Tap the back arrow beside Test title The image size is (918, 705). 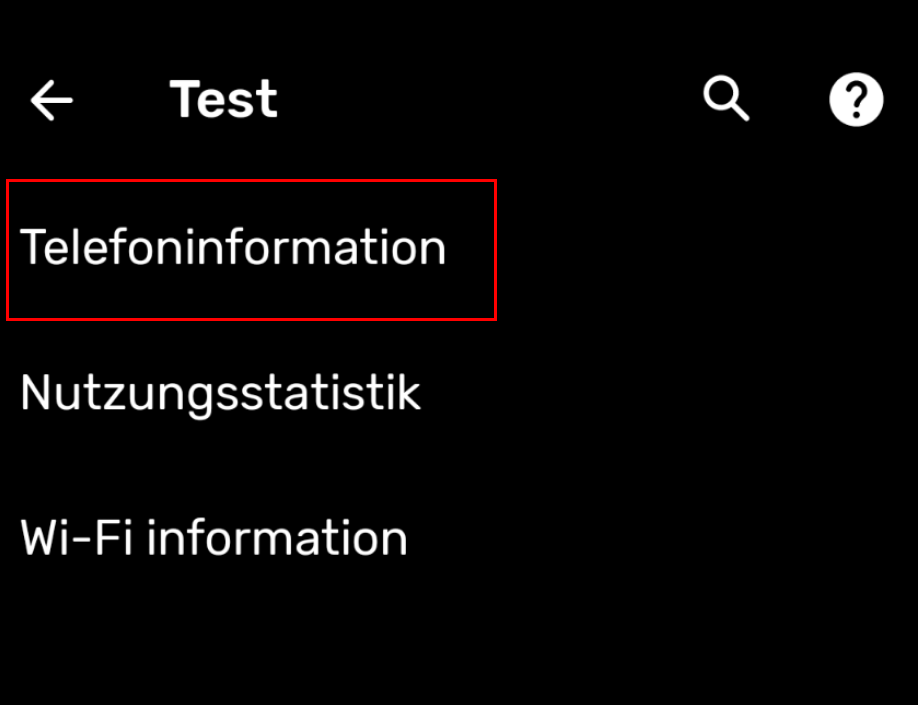pyautogui.click(x=52, y=100)
